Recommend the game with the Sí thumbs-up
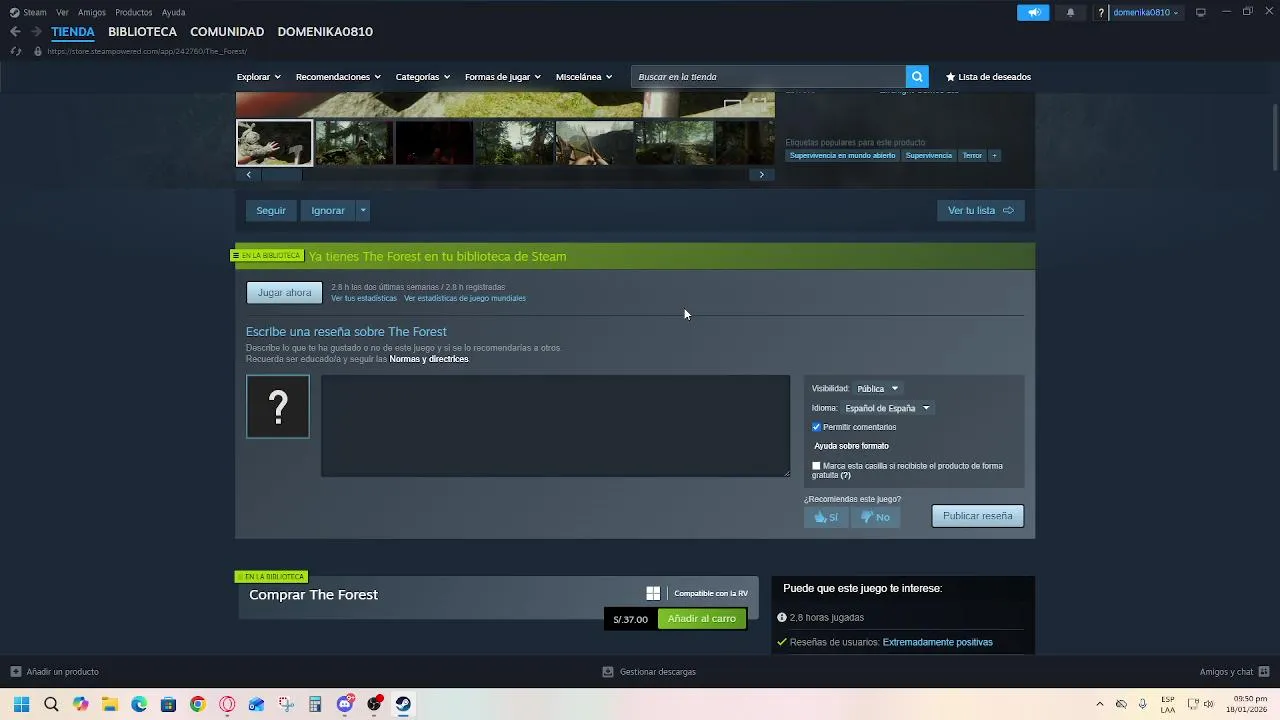The image size is (1280, 720). point(826,517)
